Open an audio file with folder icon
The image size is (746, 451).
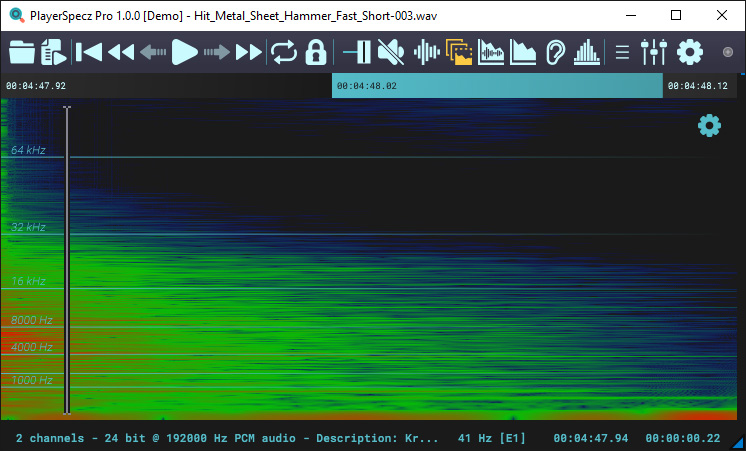click(x=21, y=52)
